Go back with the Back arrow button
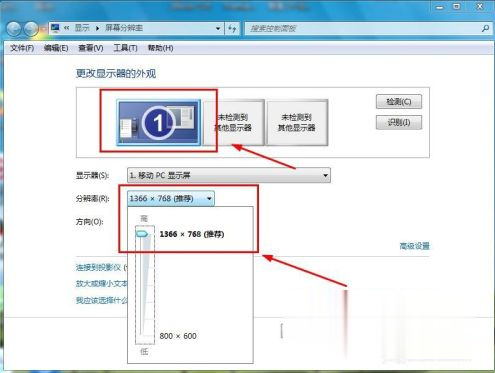 click(14, 29)
